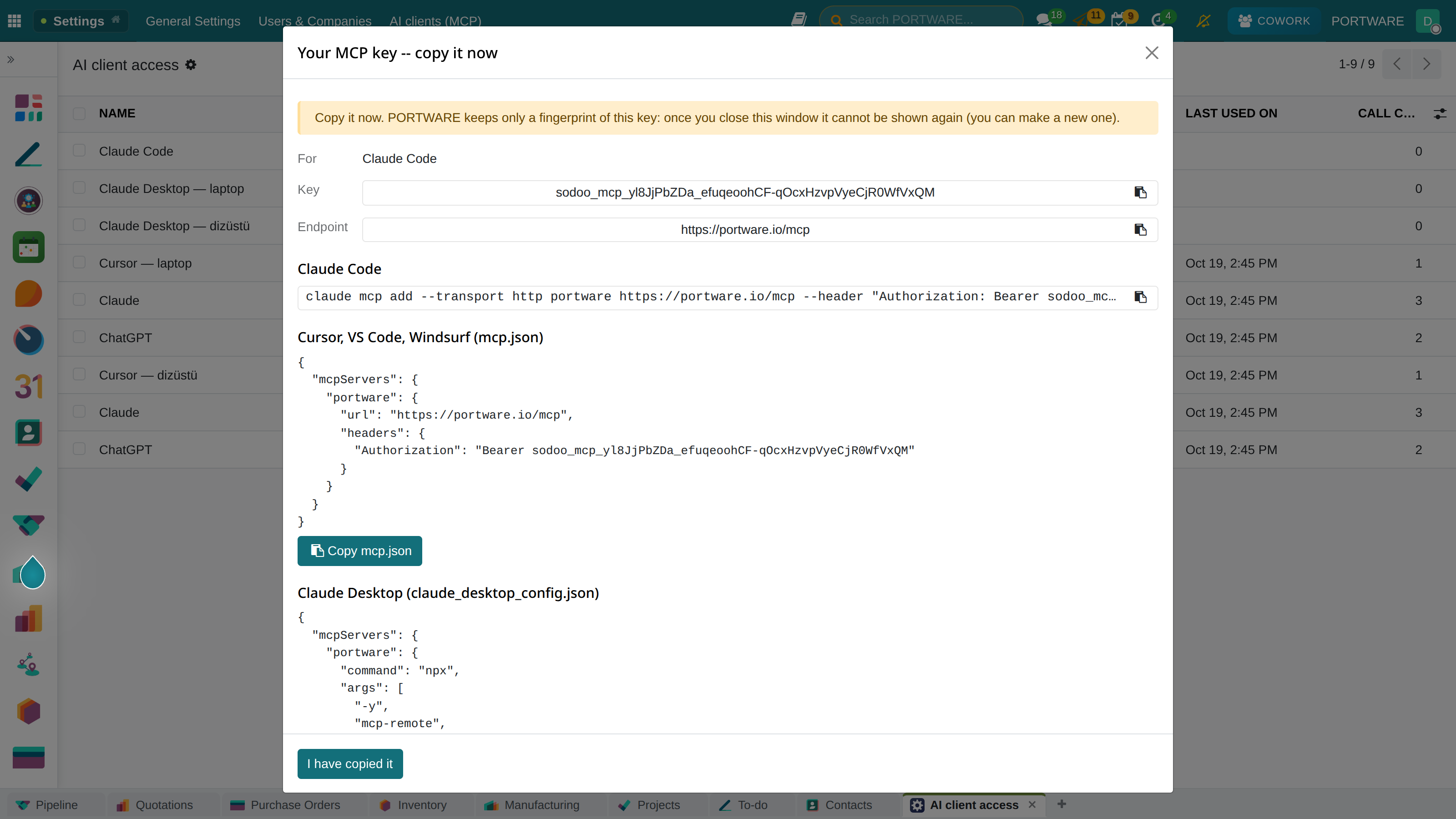
Task: Open AI clients (MCP) menu
Action: [435, 21]
